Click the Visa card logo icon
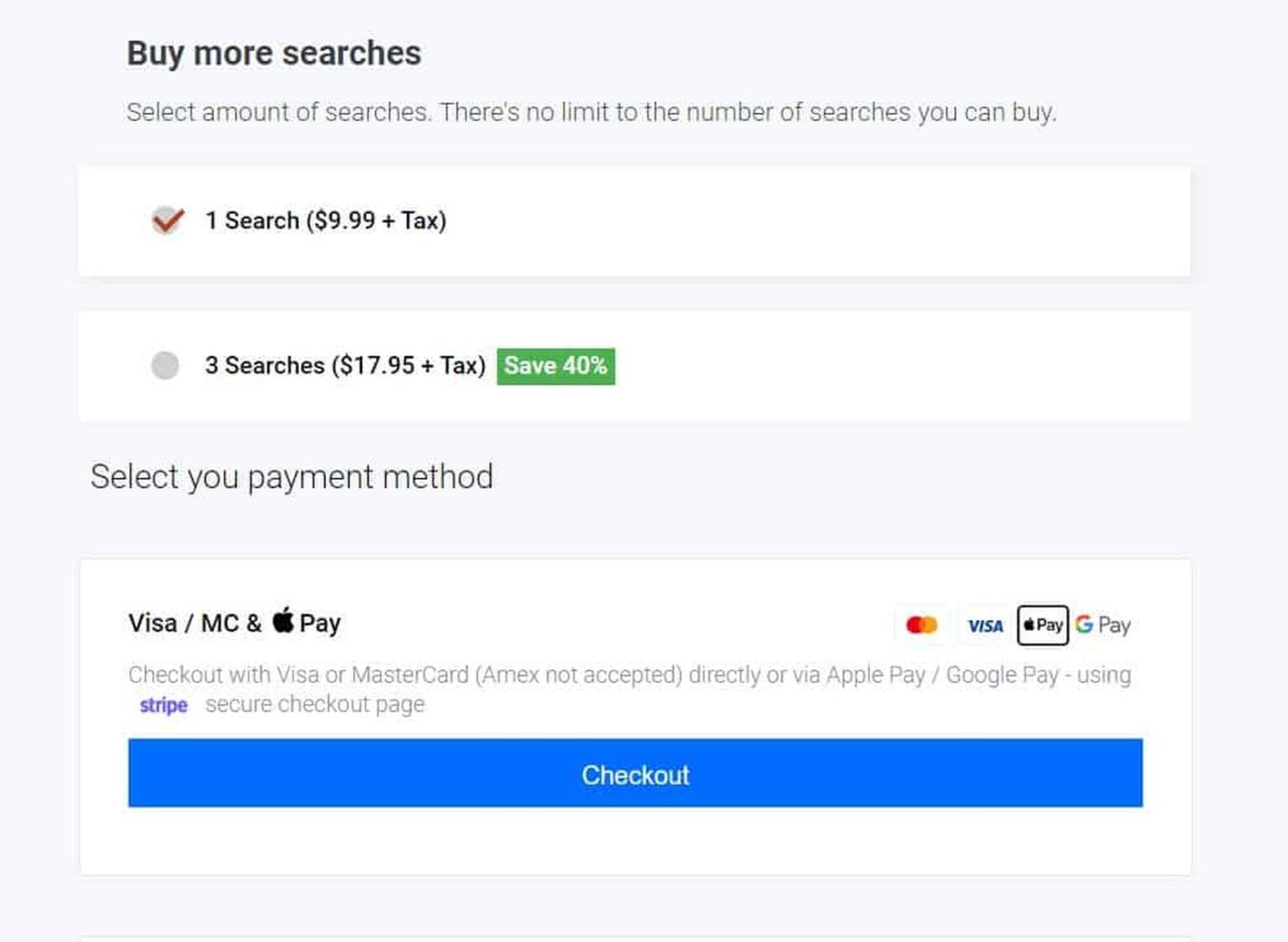 (x=985, y=626)
